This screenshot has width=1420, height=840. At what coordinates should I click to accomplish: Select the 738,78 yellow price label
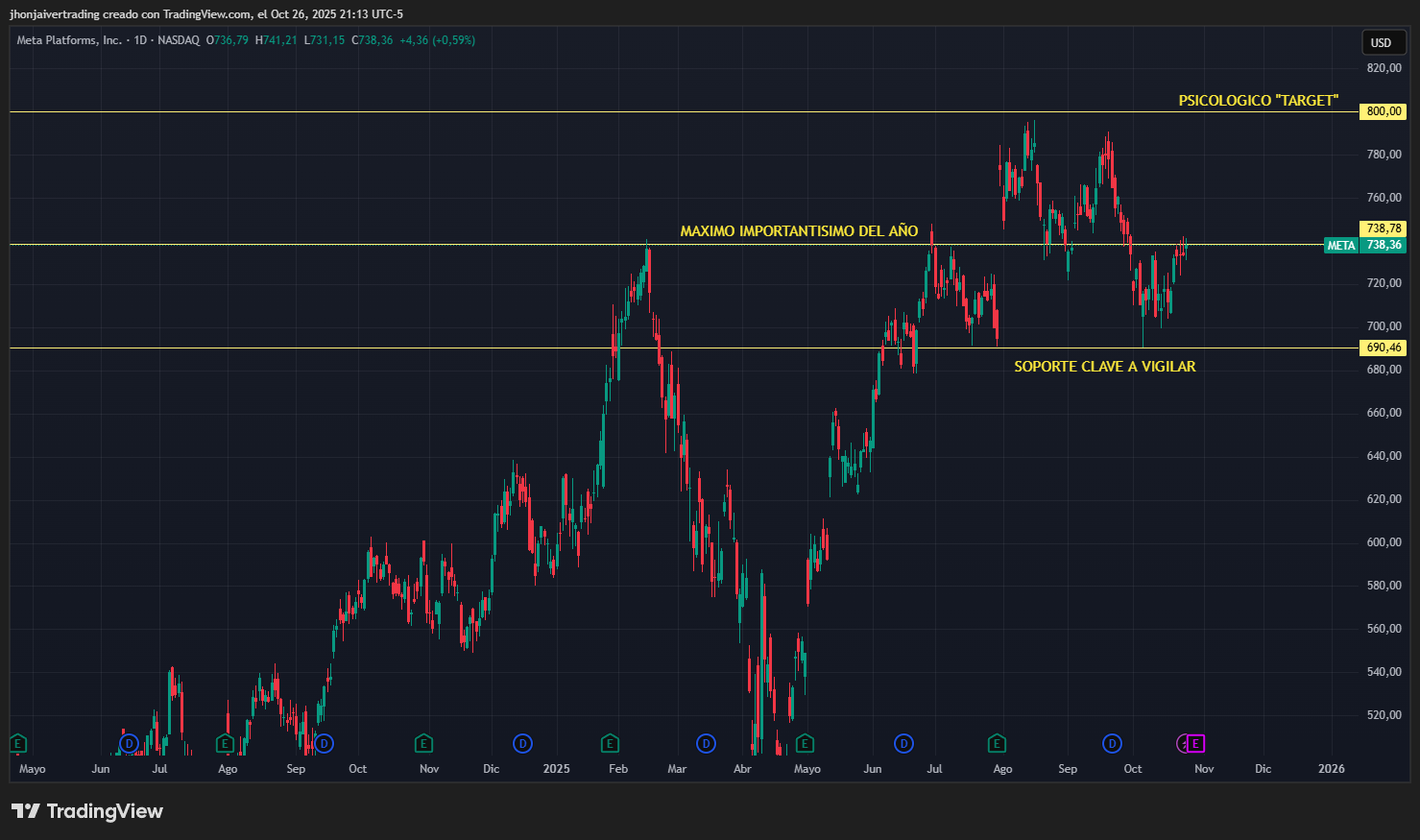pyautogui.click(x=1383, y=228)
